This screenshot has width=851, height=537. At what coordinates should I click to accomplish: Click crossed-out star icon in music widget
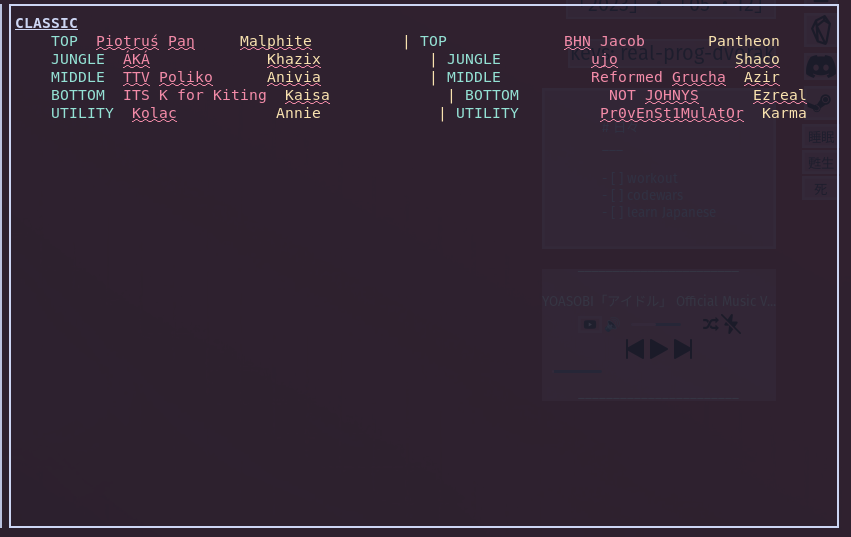coord(731,324)
